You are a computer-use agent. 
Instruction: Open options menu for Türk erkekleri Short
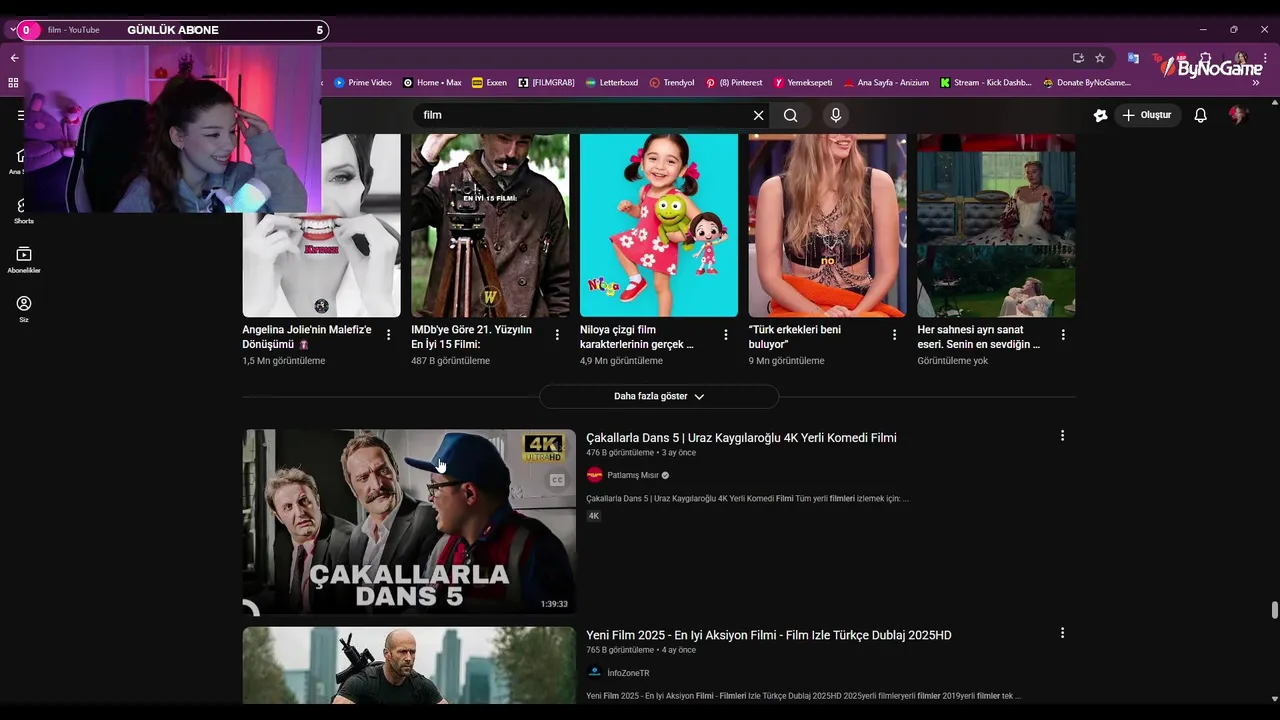[x=895, y=335]
